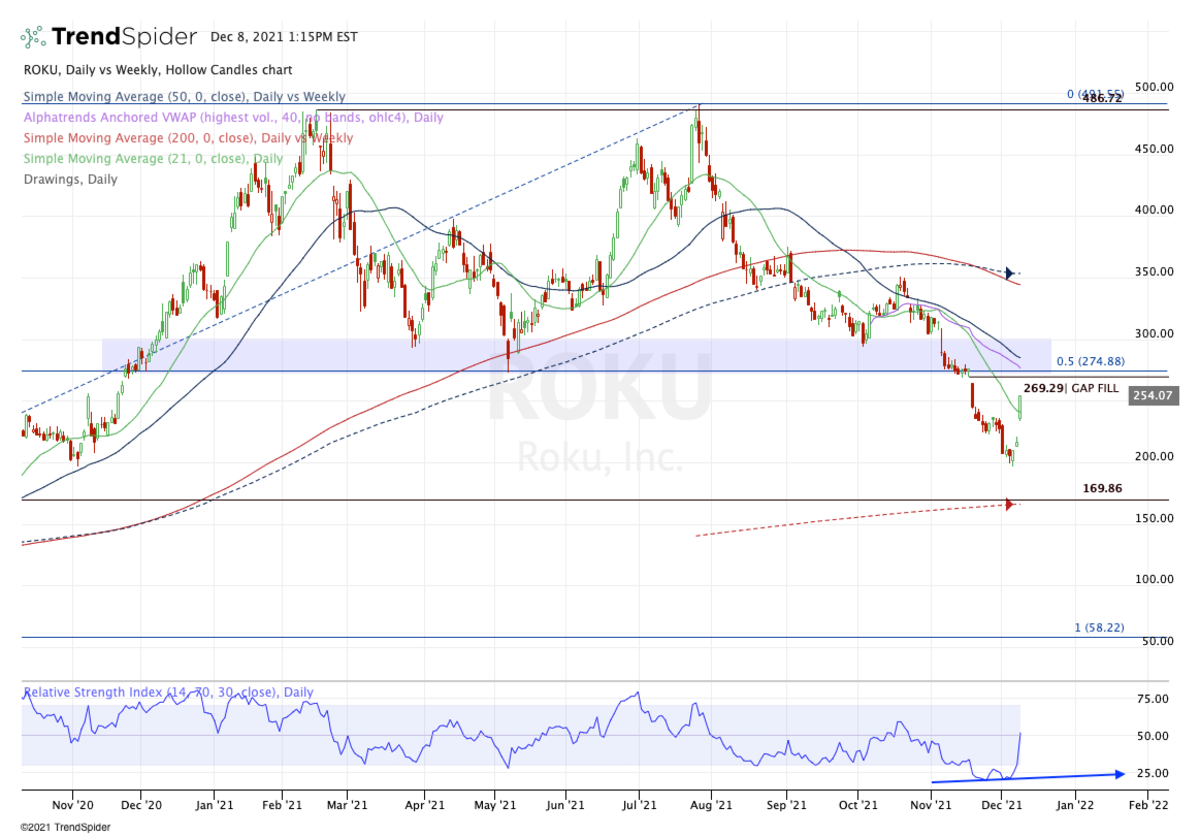Select the 21 Simple Moving Average legend entry

pyautogui.click(x=153, y=159)
